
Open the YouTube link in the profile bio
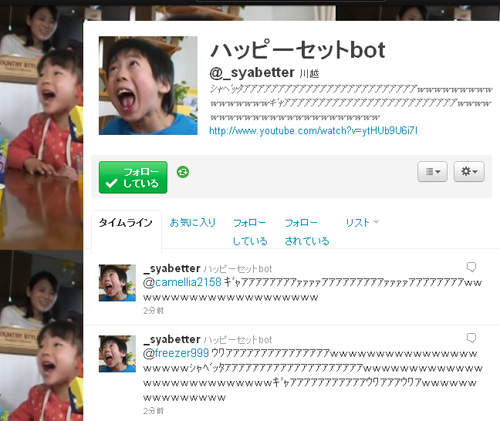[313, 131]
